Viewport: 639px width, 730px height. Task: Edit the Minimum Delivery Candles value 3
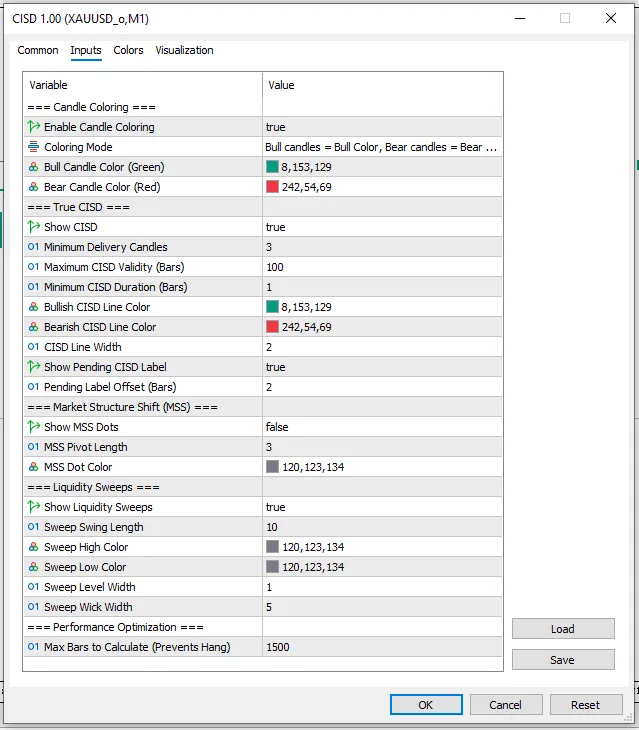tap(382, 247)
